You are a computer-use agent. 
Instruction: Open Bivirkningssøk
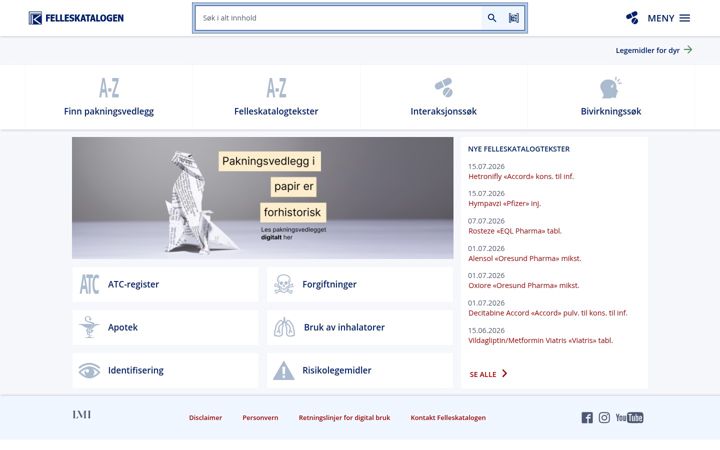pos(611,111)
